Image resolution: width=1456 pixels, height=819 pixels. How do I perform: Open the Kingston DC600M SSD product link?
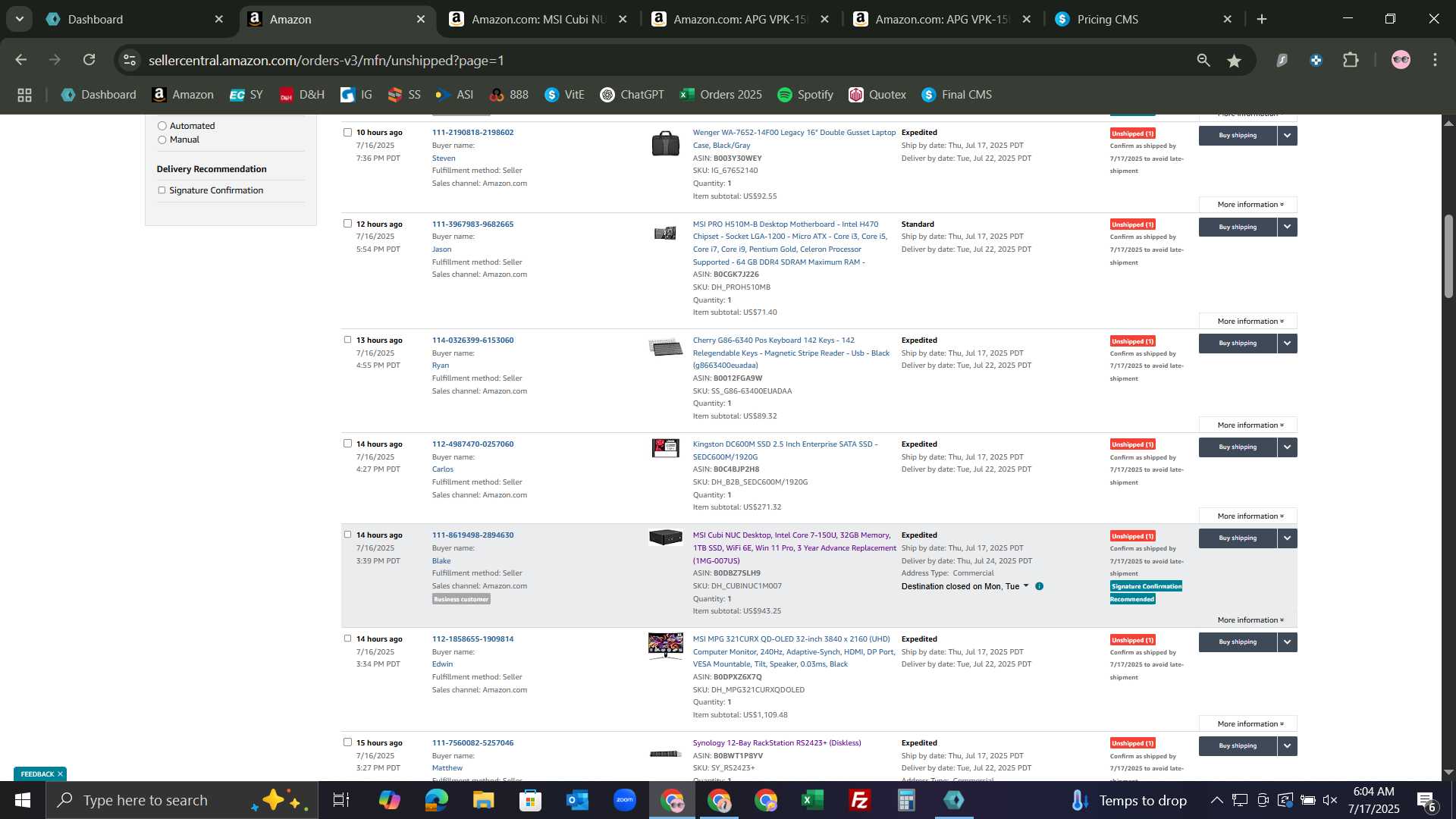click(x=785, y=450)
